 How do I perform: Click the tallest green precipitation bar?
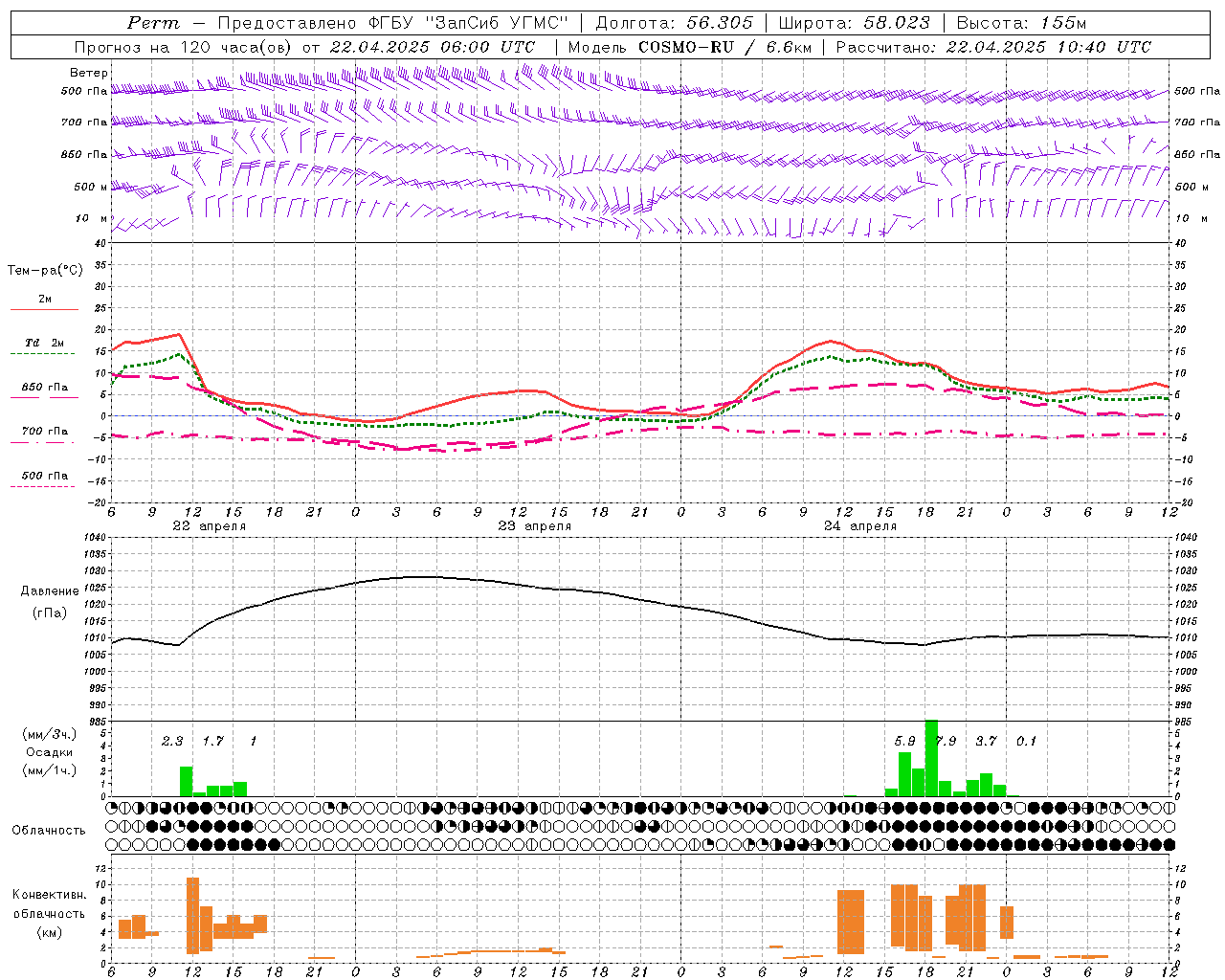pyautogui.click(x=931, y=758)
